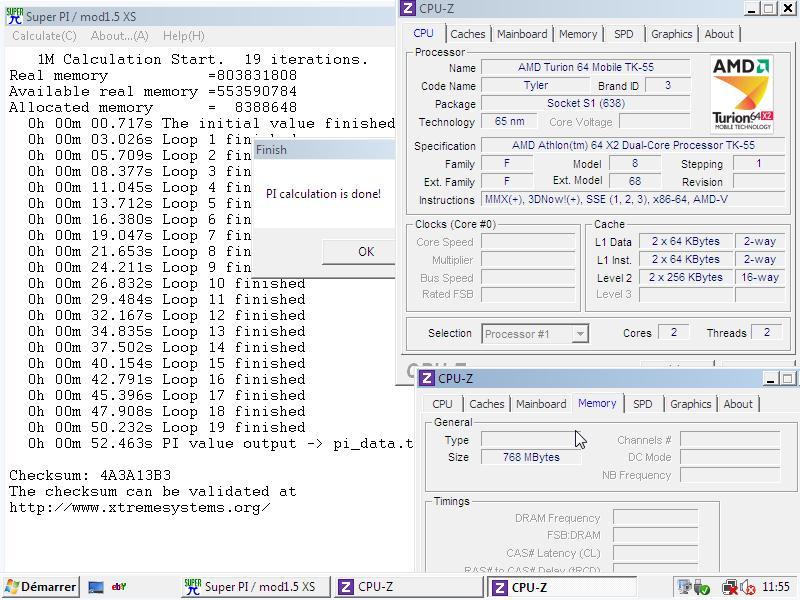Open the About...(A) menu in Super PI
Screen dimensions: 800x600
(x=119, y=36)
